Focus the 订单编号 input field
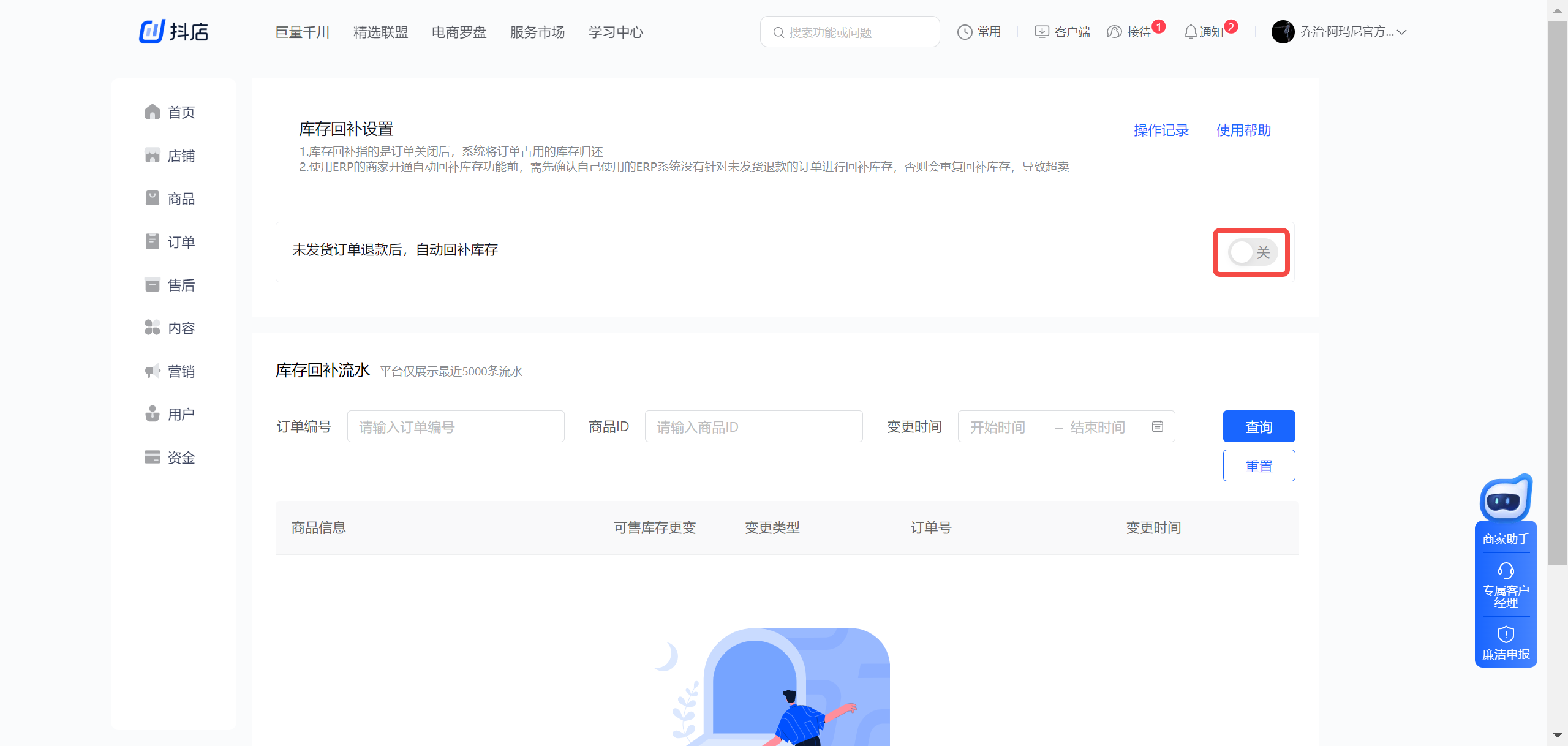The image size is (1568, 746). (455, 427)
